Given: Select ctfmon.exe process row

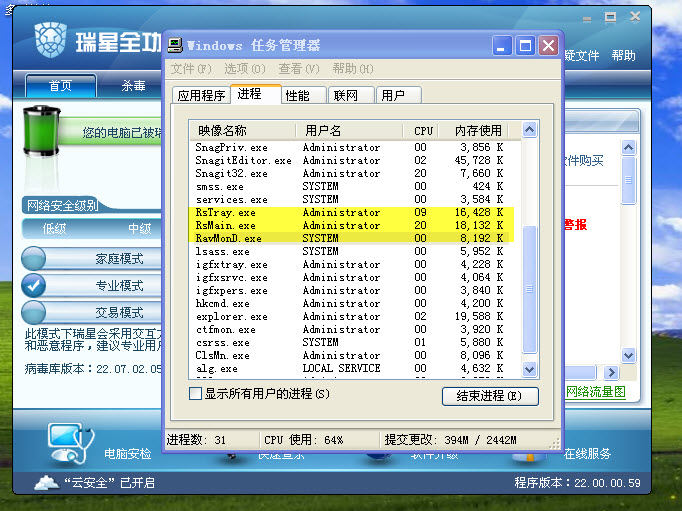Looking at the screenshot, I should point(352,330).
